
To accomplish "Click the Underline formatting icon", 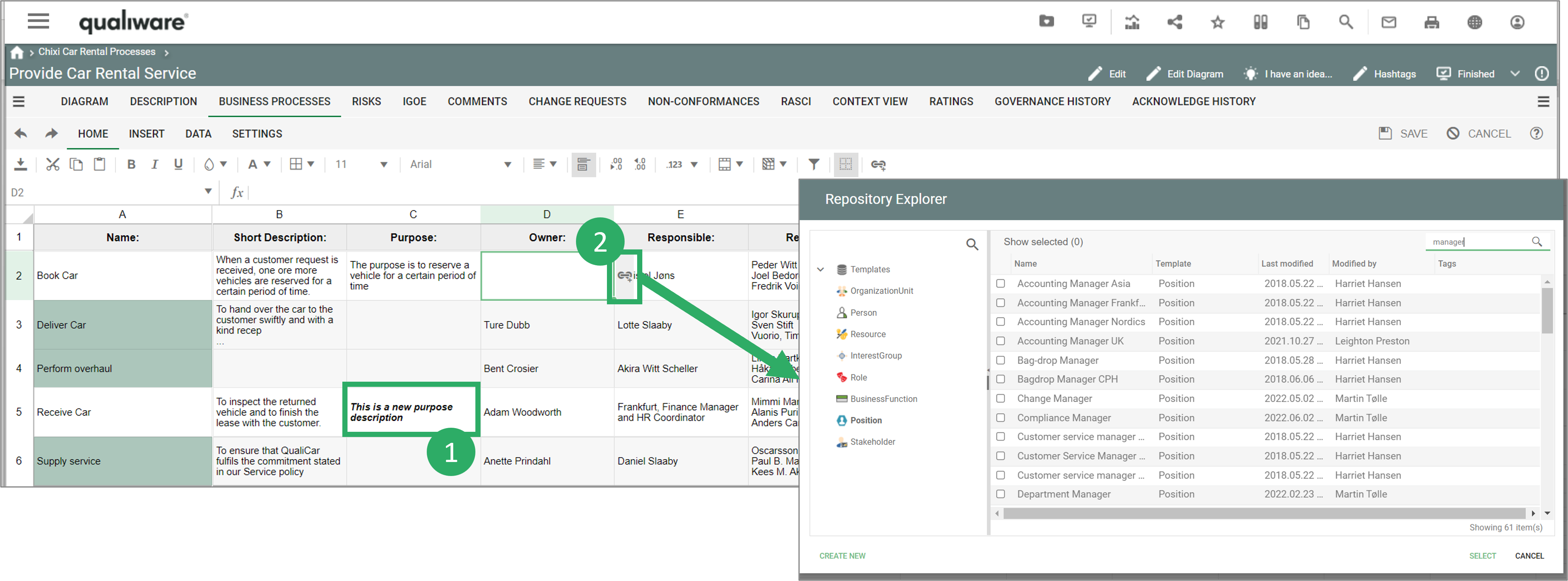I will pyautogui.click(x=178, y=164).
